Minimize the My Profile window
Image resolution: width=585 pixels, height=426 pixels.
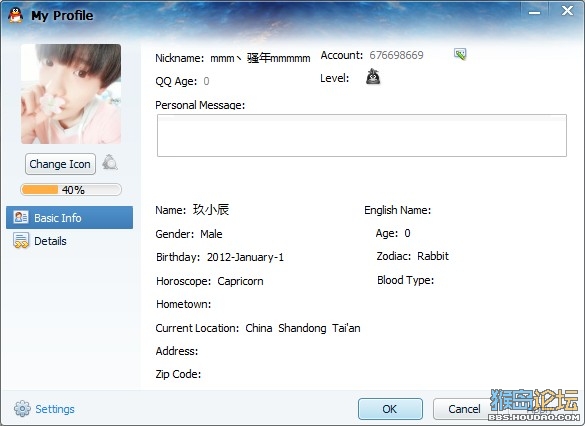point(534,12)
